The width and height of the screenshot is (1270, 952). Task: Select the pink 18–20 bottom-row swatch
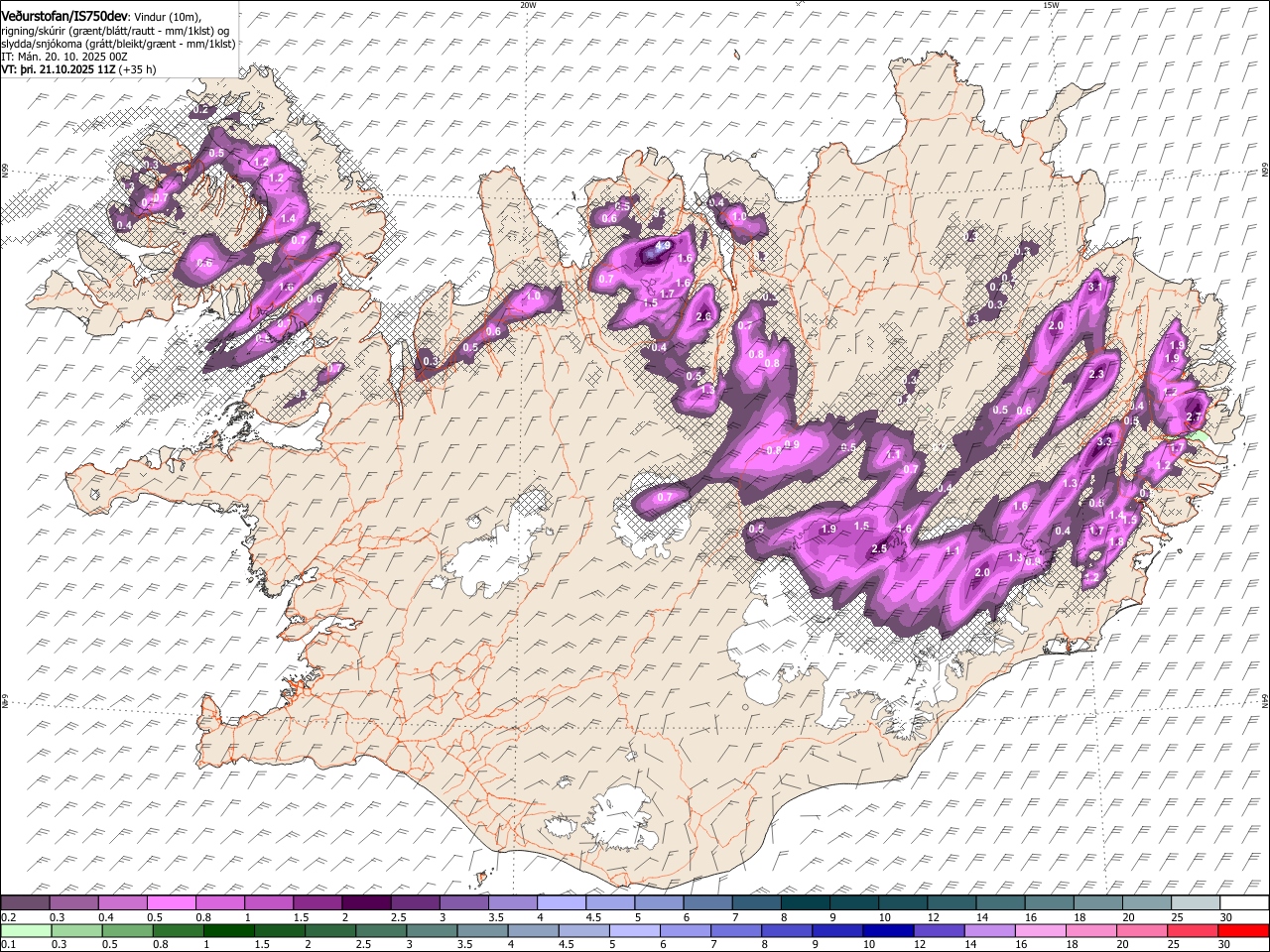coord(1090,930)
